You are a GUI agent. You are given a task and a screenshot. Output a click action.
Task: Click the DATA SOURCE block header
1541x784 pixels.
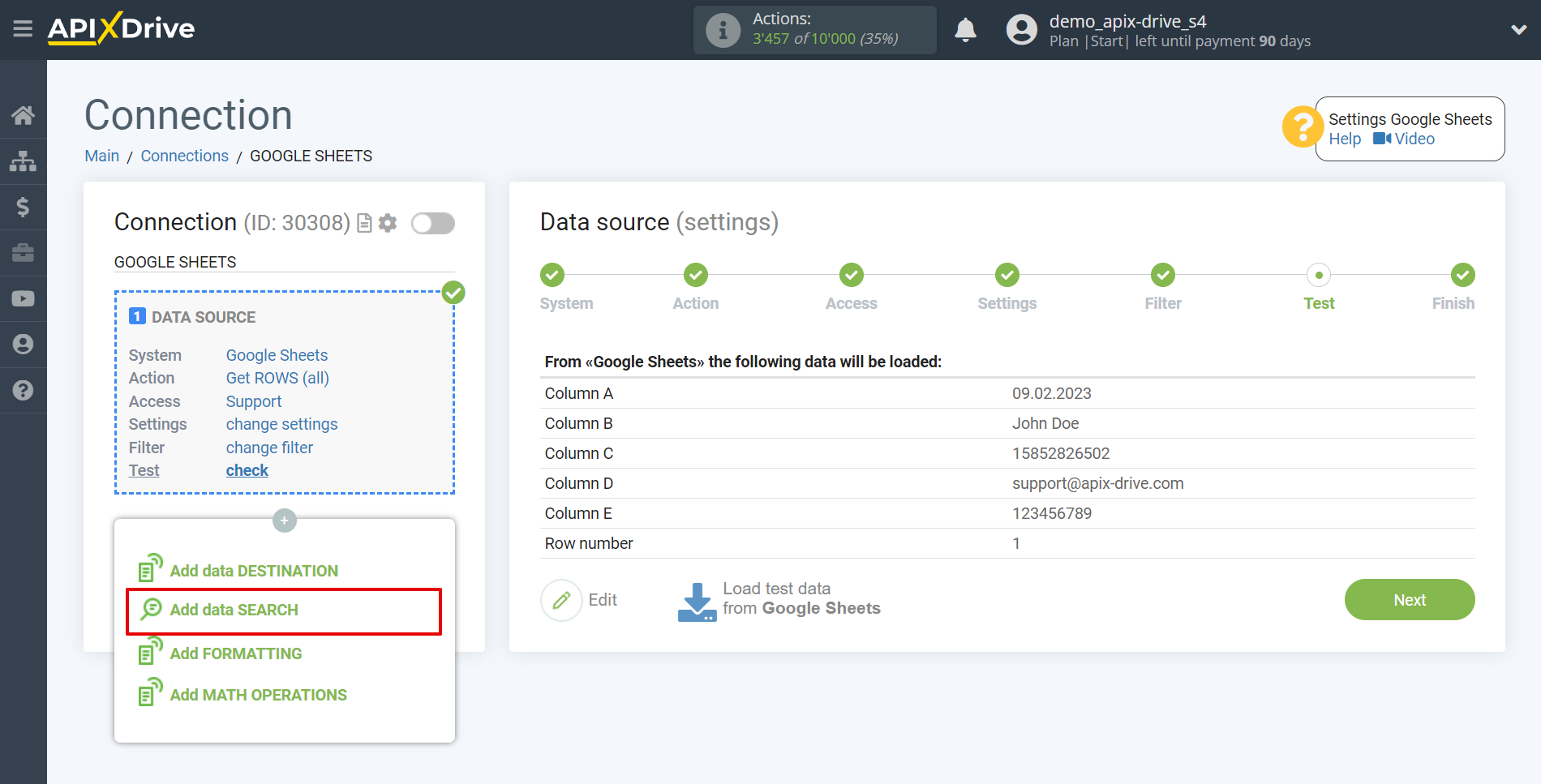pyautogui.click(x=193, y=317)
